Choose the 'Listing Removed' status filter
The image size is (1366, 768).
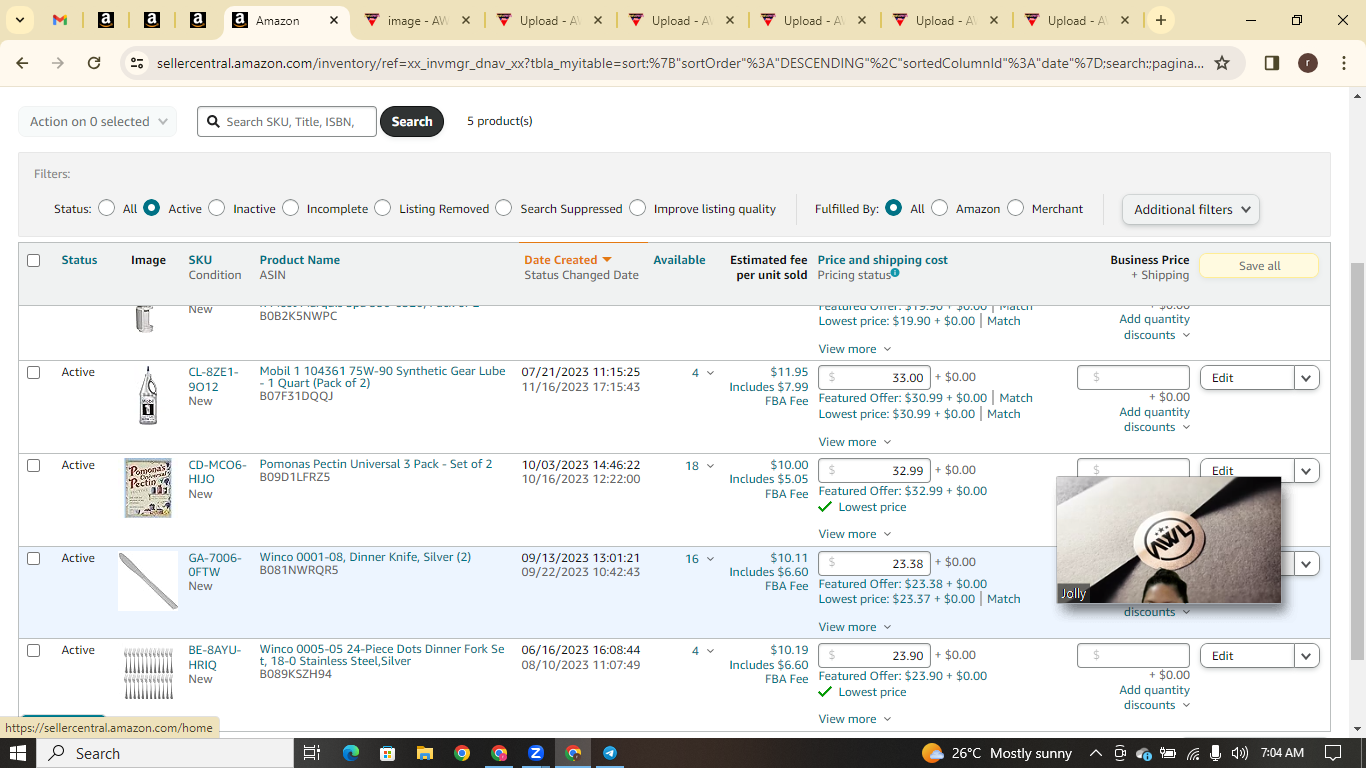(383, 208)
